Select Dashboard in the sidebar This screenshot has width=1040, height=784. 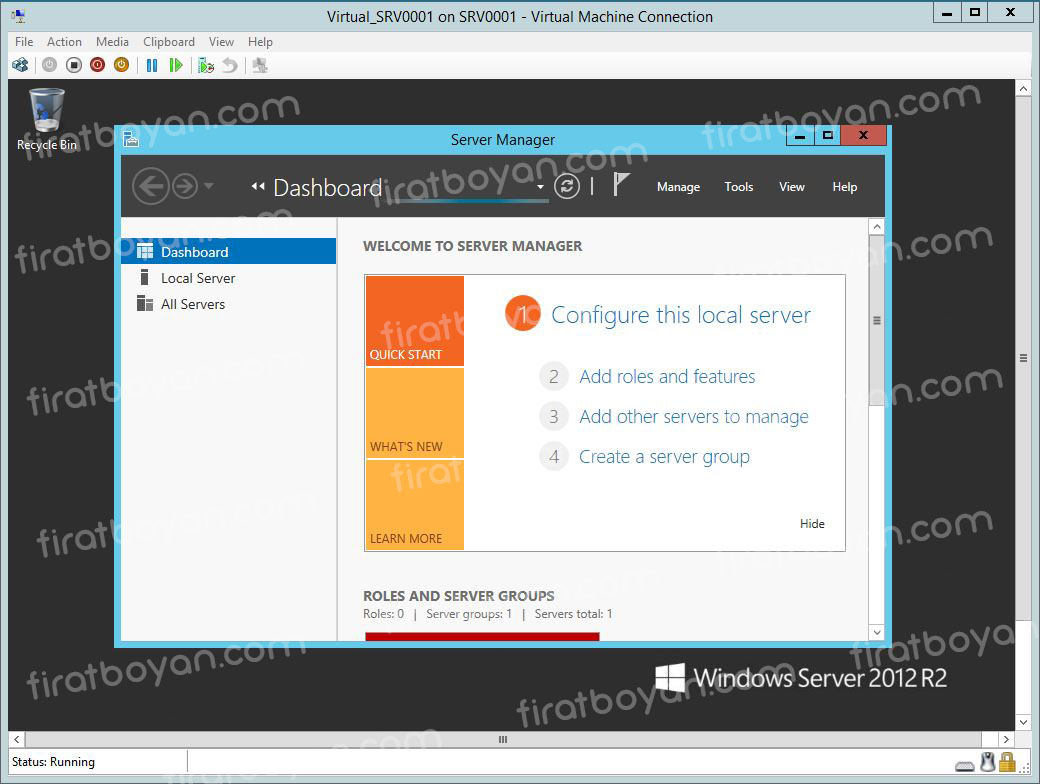(x=228, y=251)
